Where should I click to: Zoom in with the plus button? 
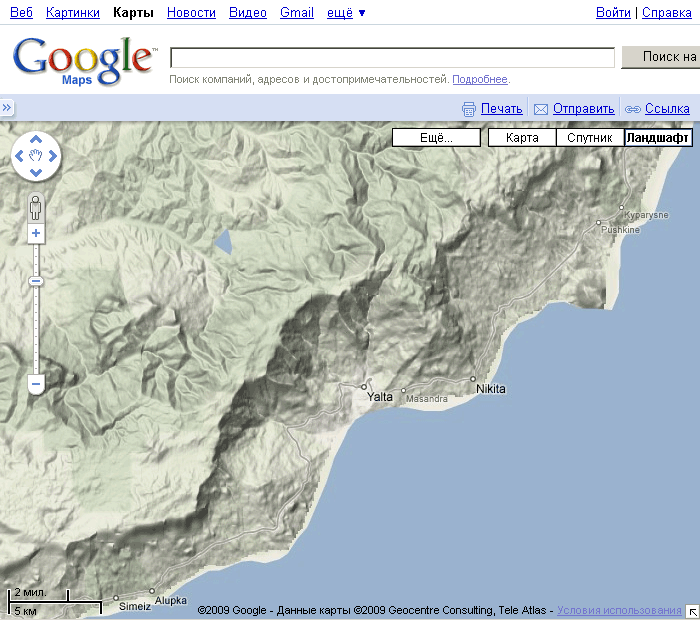tap(36, 233)
